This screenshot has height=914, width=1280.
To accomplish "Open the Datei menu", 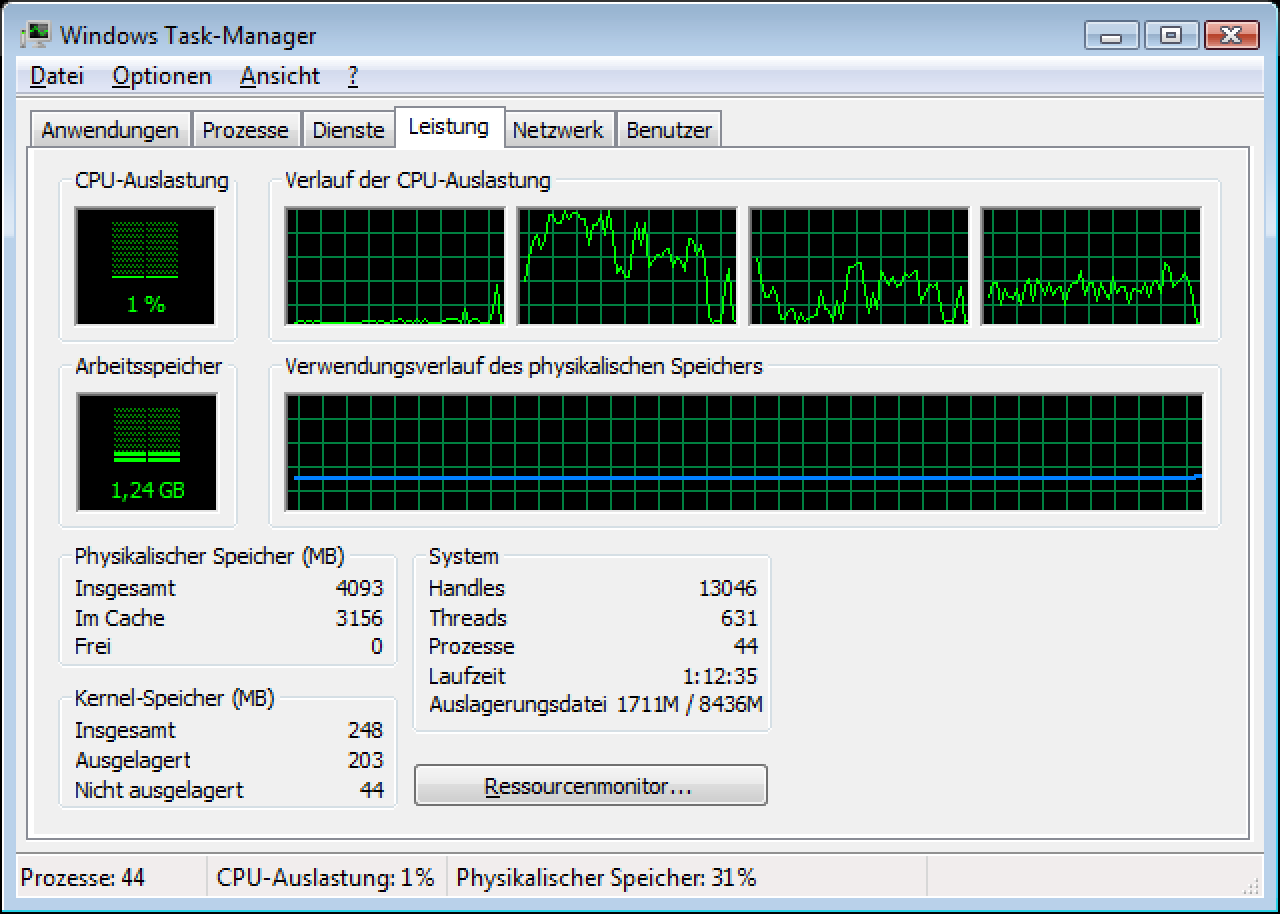I will 57,76.
